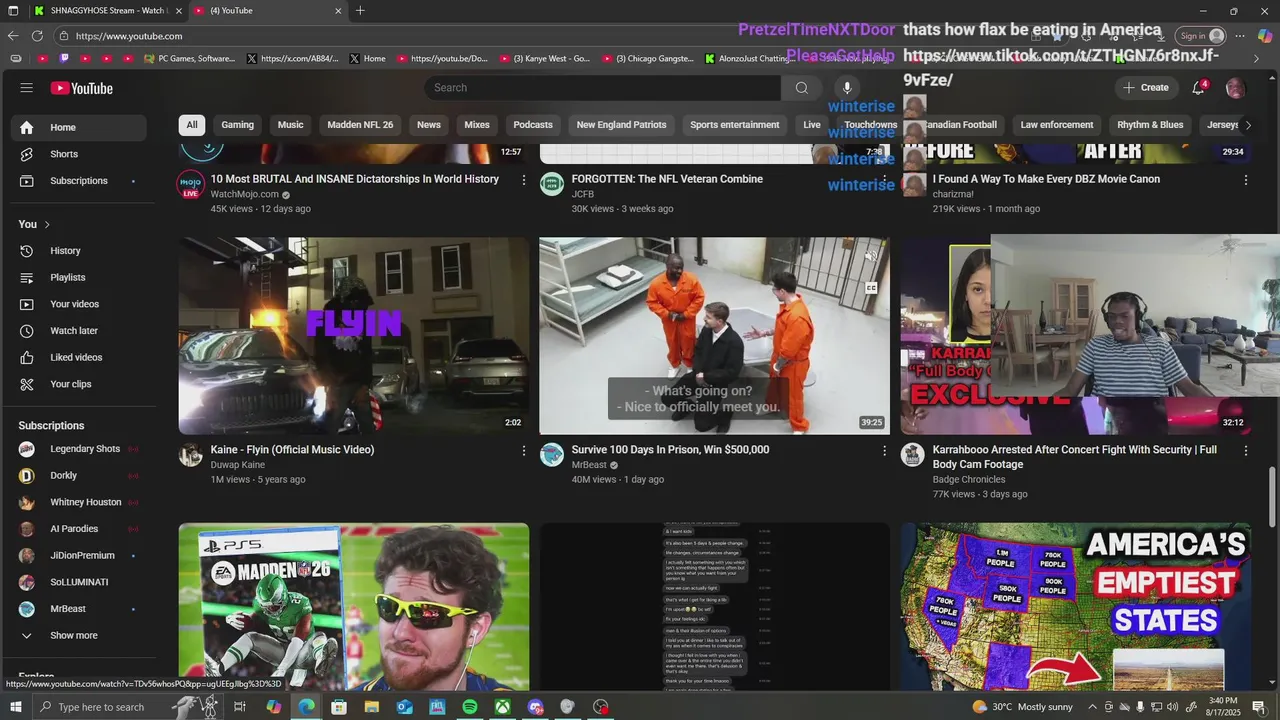Open Playlists in the sidebar
Image resolution: width=1280 pixels, height=720 pixels.
coord(79,277)
